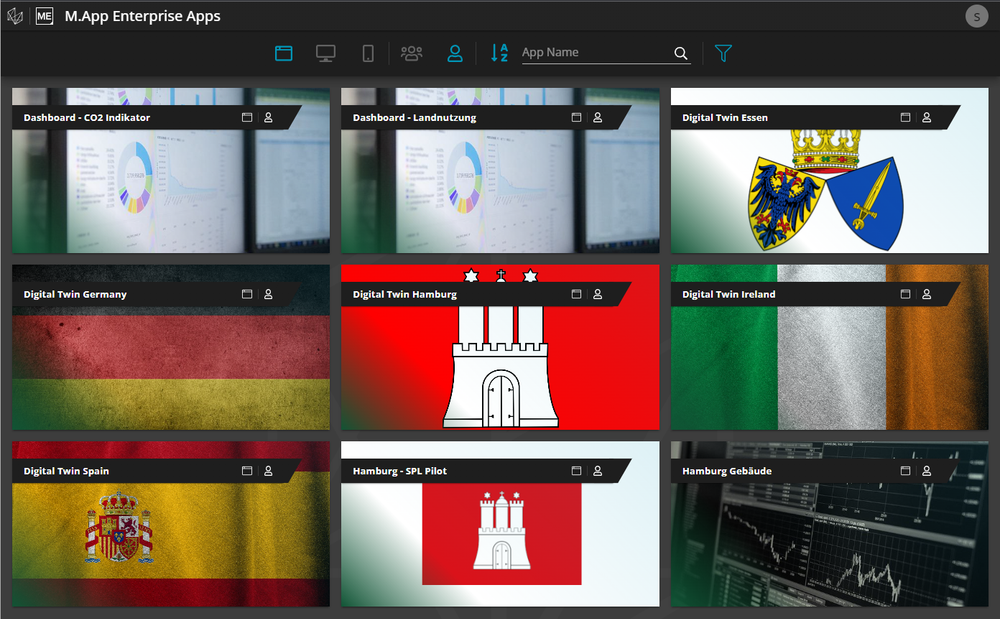1000x619 pixels.
Task: Open Dashboard - Landnutzung app tile
Action: [x=500, y=170]
